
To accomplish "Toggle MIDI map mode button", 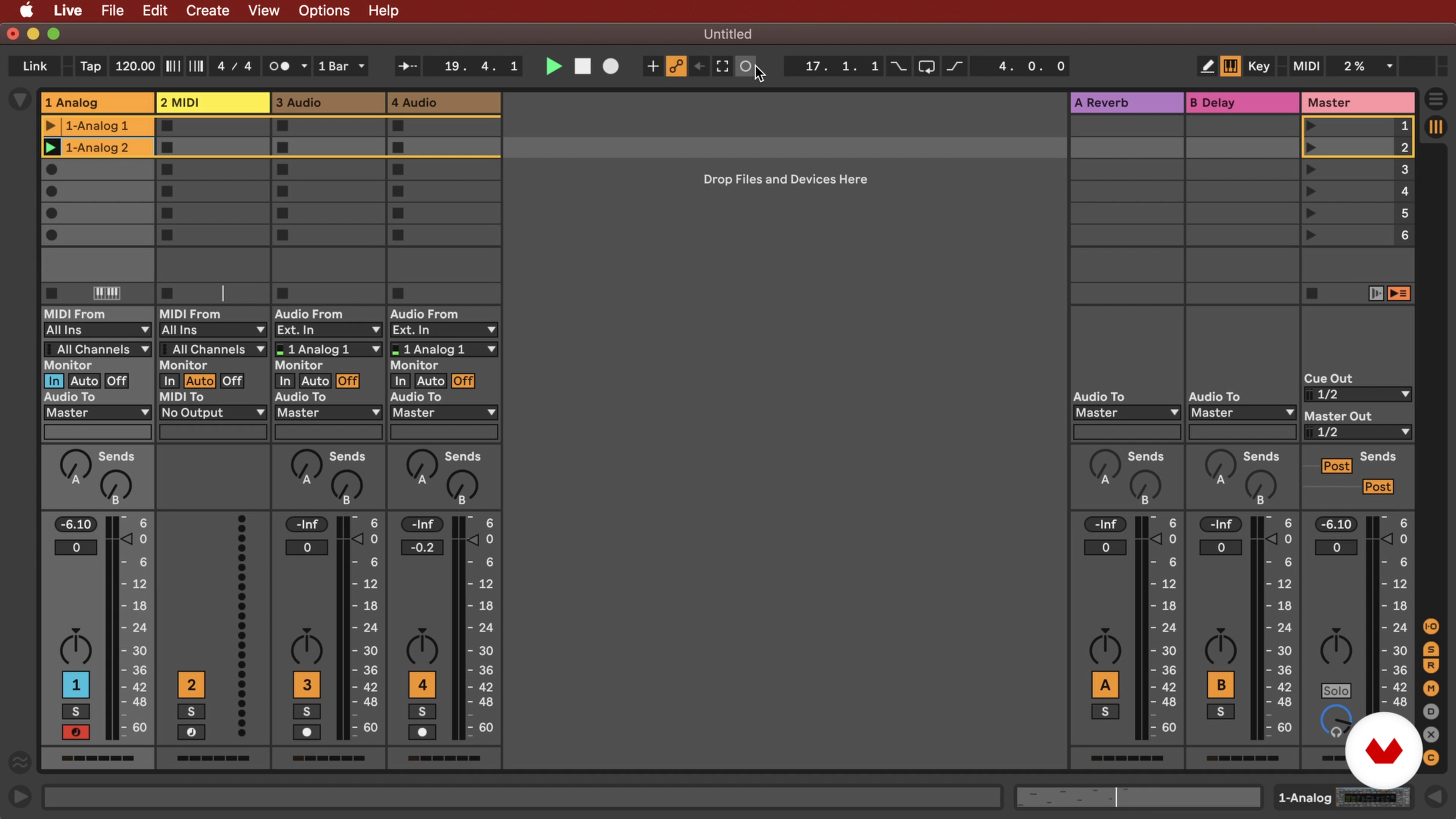I will point(1306,66).
